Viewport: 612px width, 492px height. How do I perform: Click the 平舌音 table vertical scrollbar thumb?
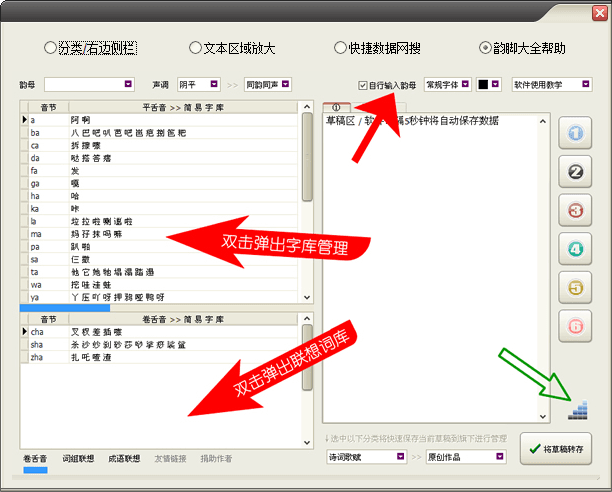coord(307,157)
